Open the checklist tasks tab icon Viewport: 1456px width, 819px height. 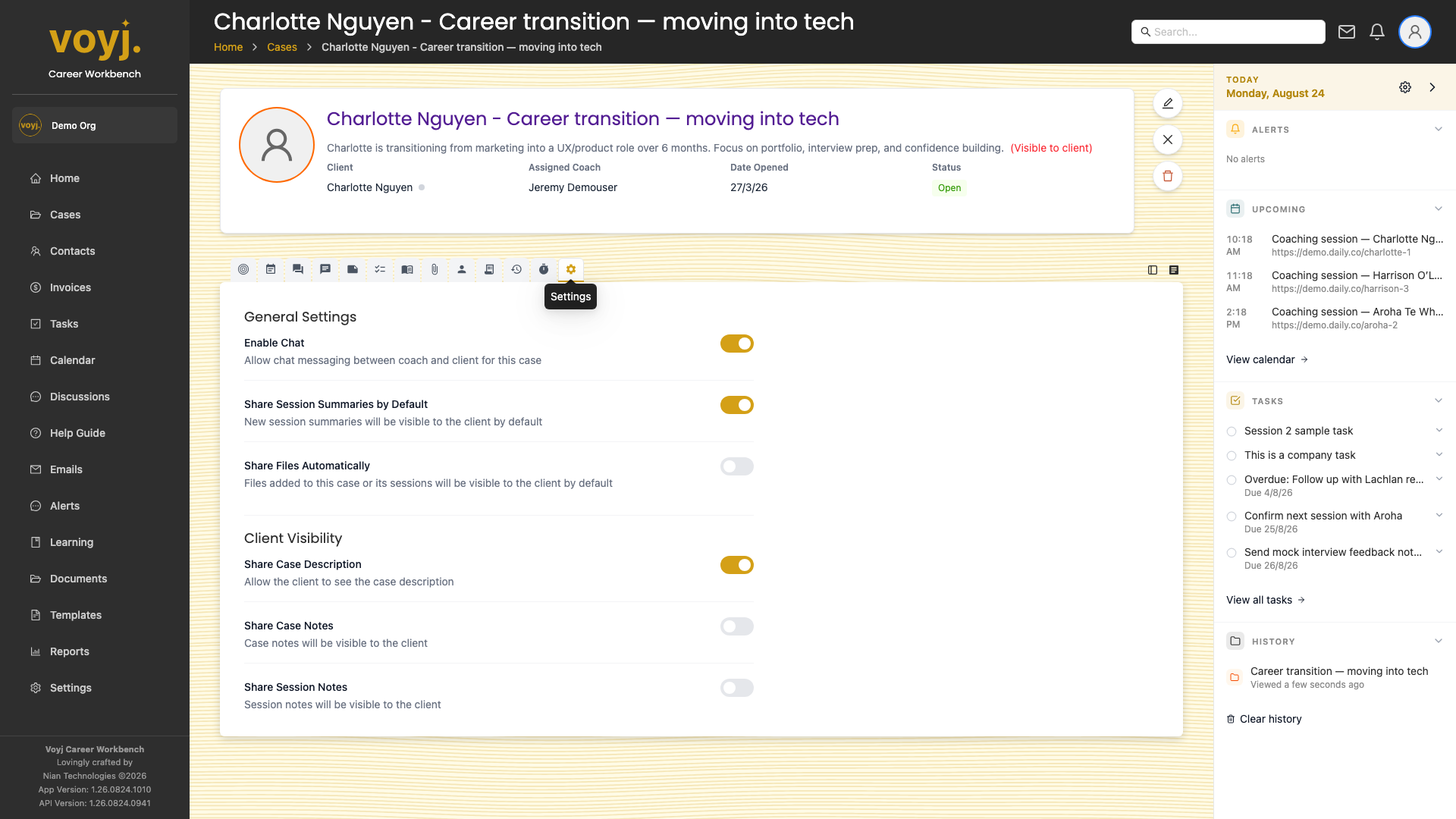click(380, 269)
